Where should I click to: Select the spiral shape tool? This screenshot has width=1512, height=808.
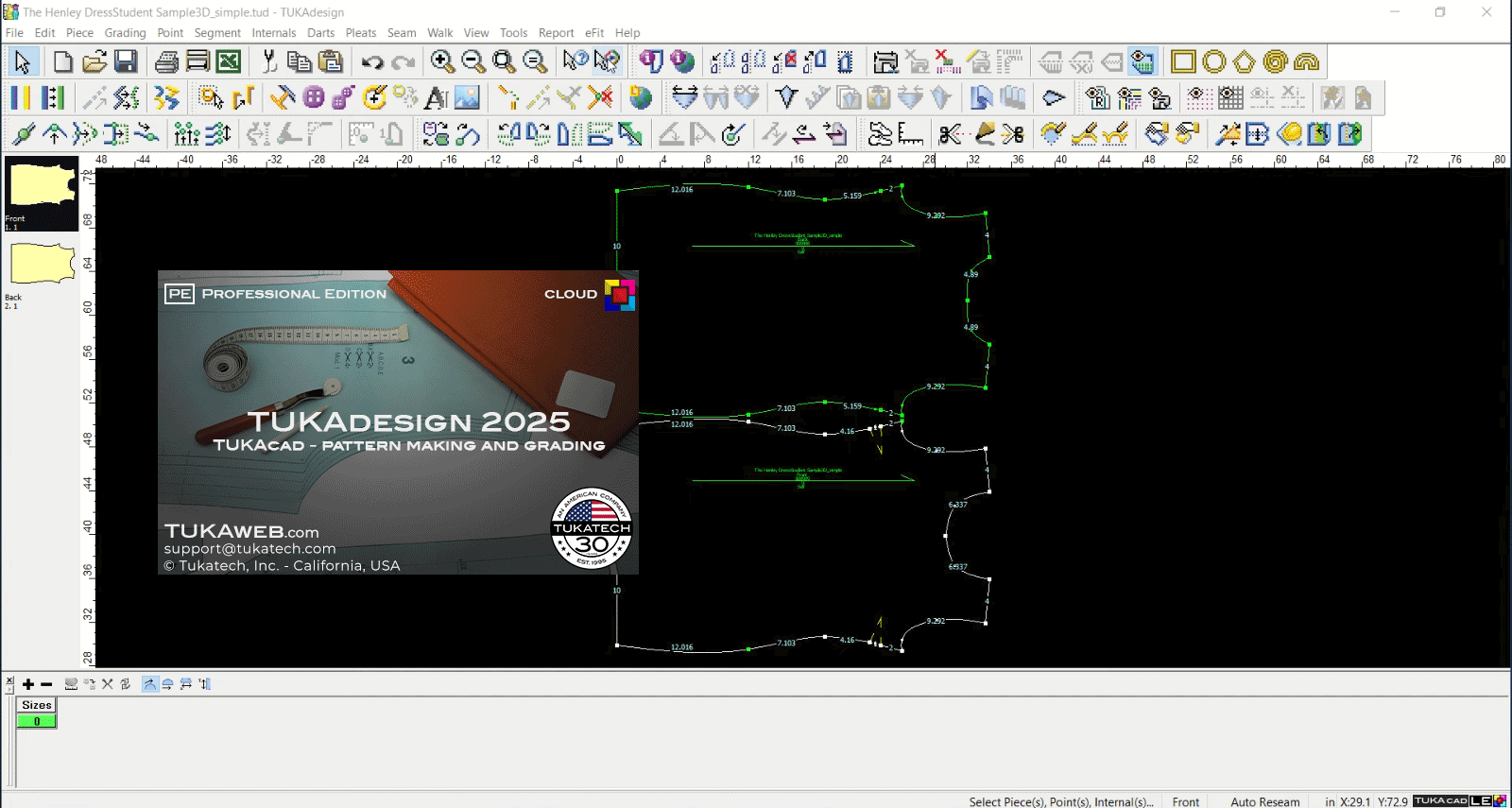tap(1276, 62)
